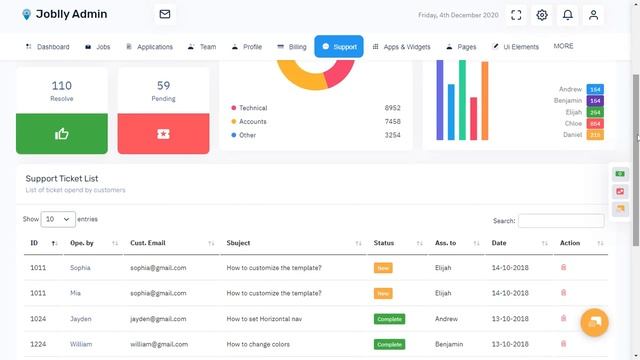The image size is (640, 360).
Task: Open the Team menu
Action: pos(202,47)
